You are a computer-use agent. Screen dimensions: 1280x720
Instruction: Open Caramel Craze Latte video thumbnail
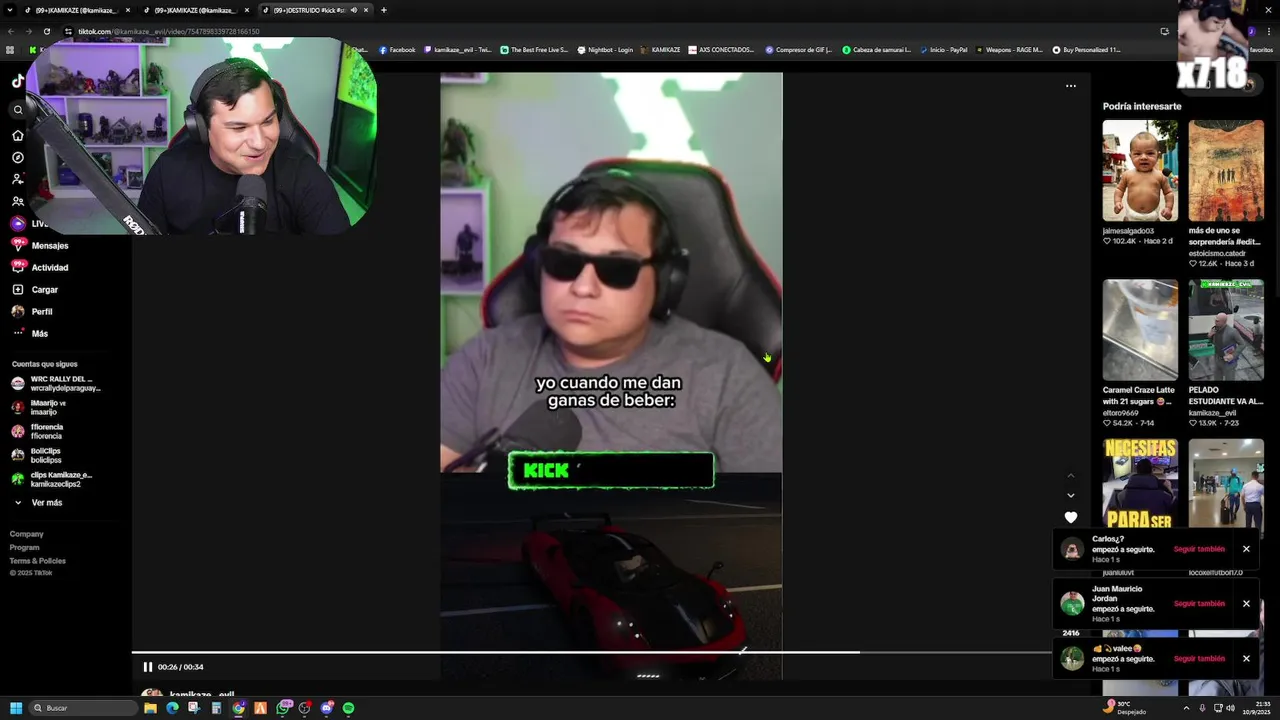1140,329
